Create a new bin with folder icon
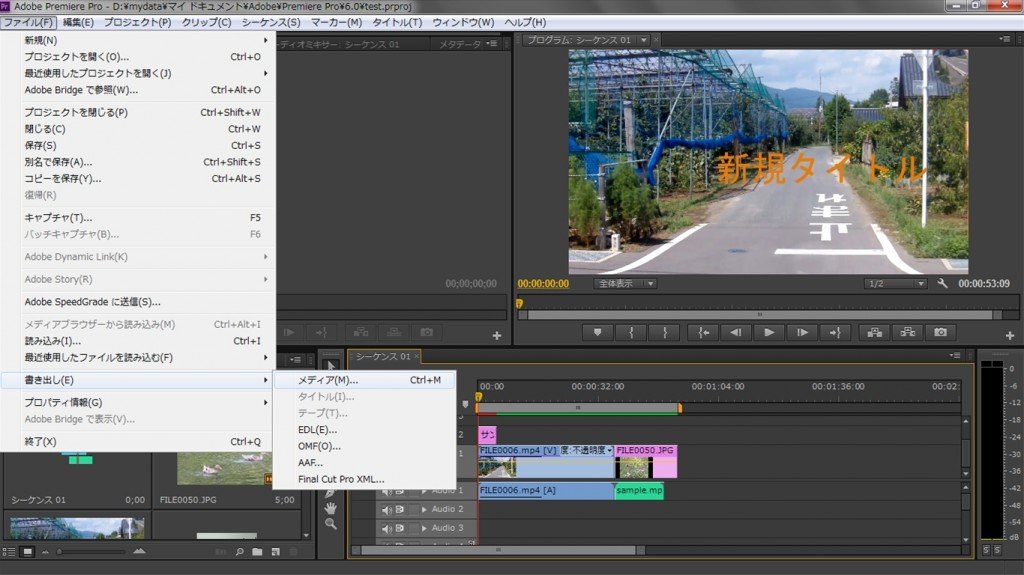 (x=257, y=552)
